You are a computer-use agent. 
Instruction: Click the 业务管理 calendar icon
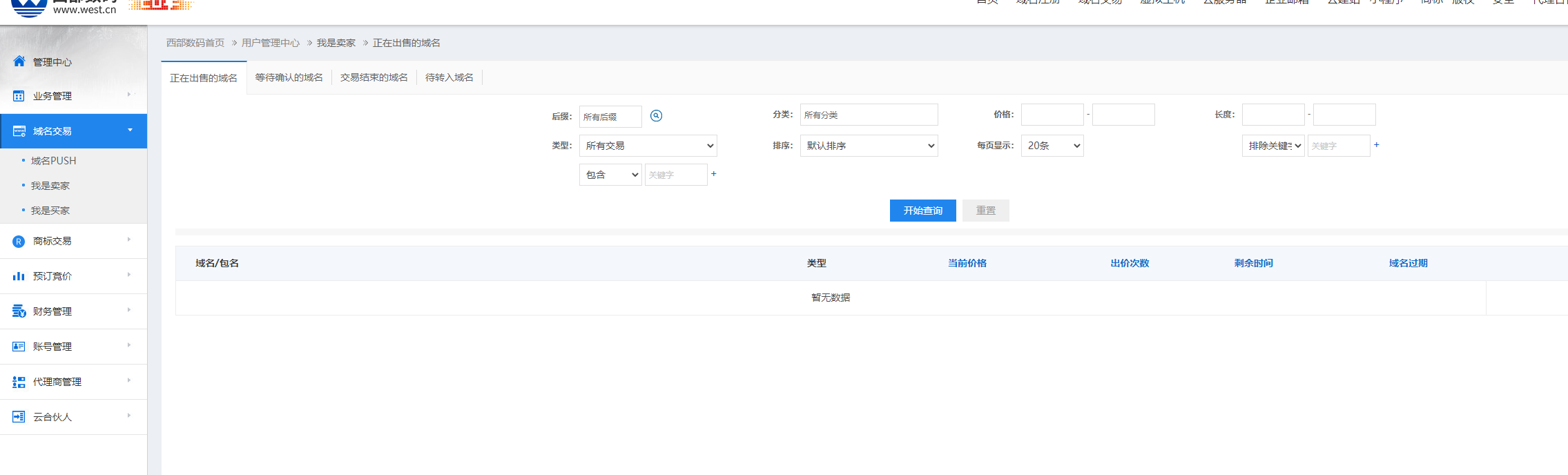coord(19,96)
